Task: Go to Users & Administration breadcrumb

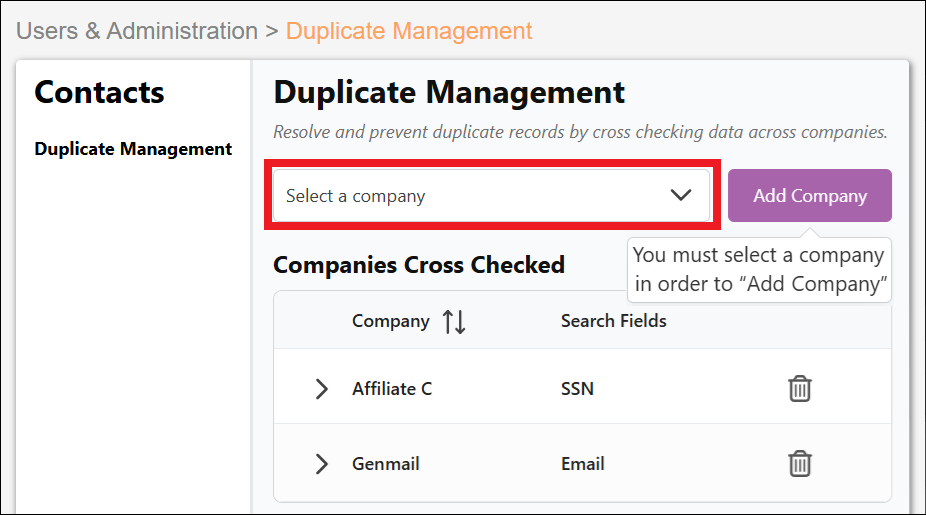Action: pos(137,31)
